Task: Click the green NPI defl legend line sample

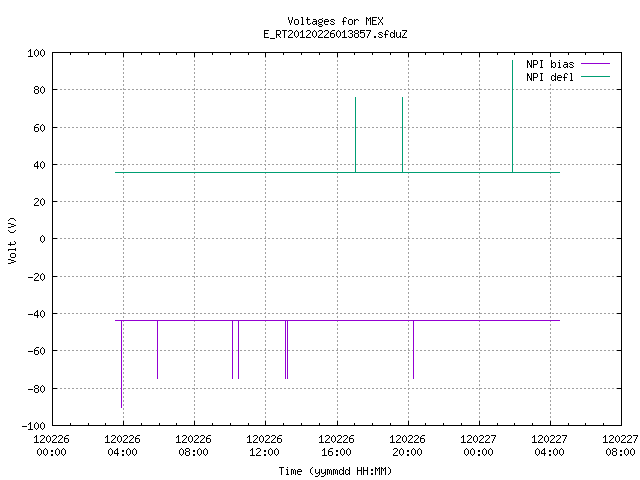Action: 595,77
